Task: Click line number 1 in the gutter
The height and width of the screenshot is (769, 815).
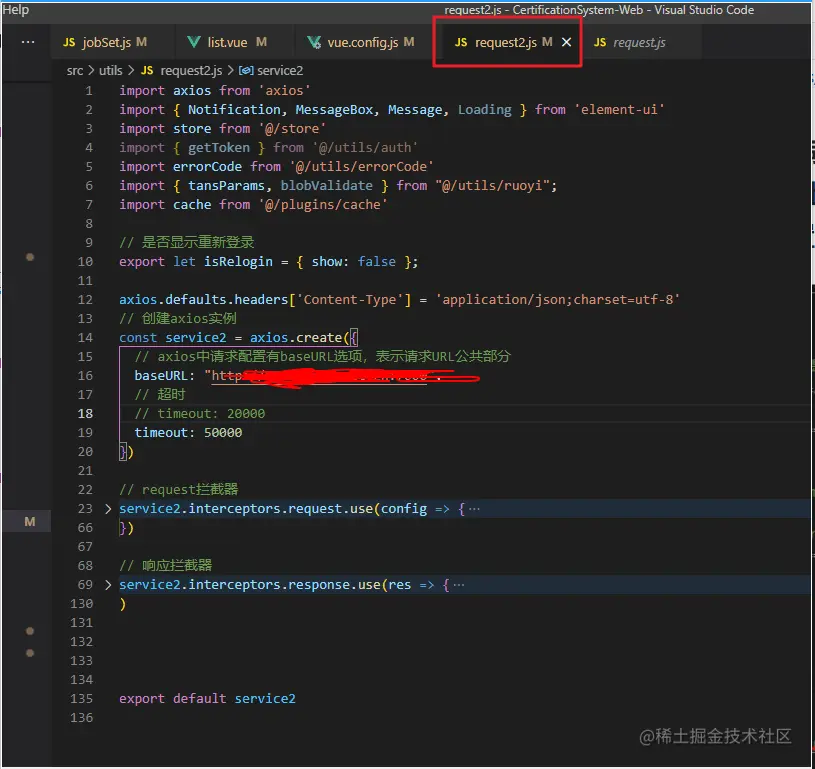Action: click(x=89, y=91)
